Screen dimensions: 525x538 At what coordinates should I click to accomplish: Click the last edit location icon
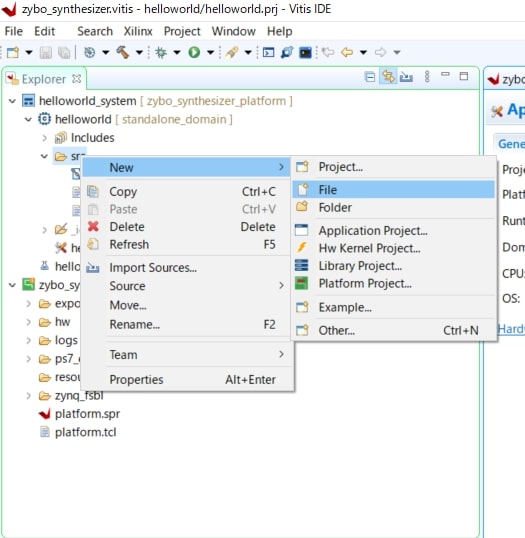(x=328, y=52)
